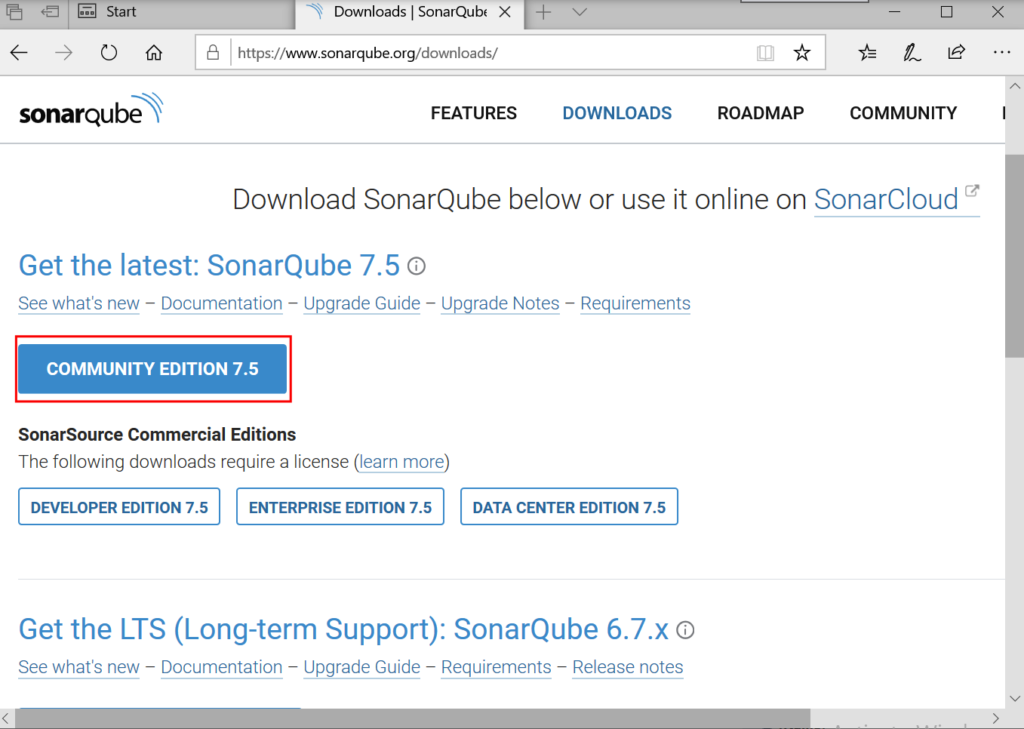Open 7.5 Requirements link

coord(635,303)
